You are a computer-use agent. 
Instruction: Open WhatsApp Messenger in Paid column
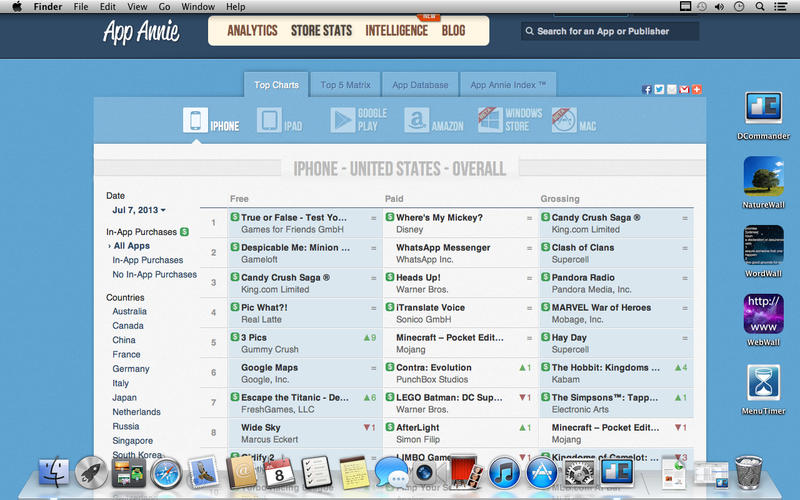(x=443, y=247)
